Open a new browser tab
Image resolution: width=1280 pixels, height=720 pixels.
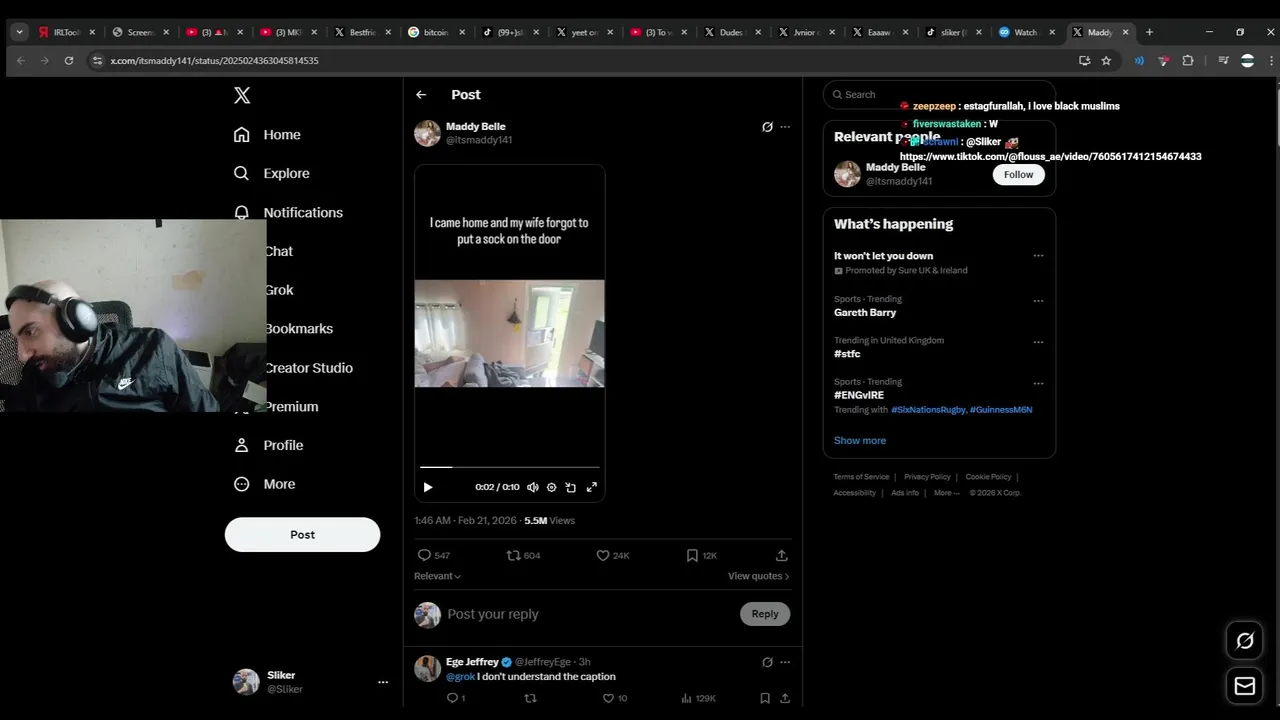coord(1149,32)
